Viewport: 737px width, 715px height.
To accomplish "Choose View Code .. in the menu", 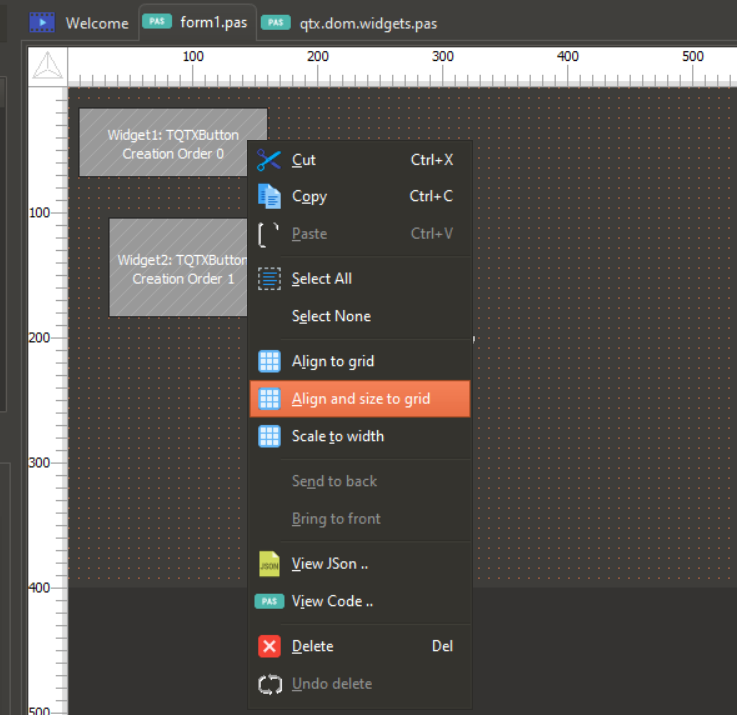I will coord(332,601).
